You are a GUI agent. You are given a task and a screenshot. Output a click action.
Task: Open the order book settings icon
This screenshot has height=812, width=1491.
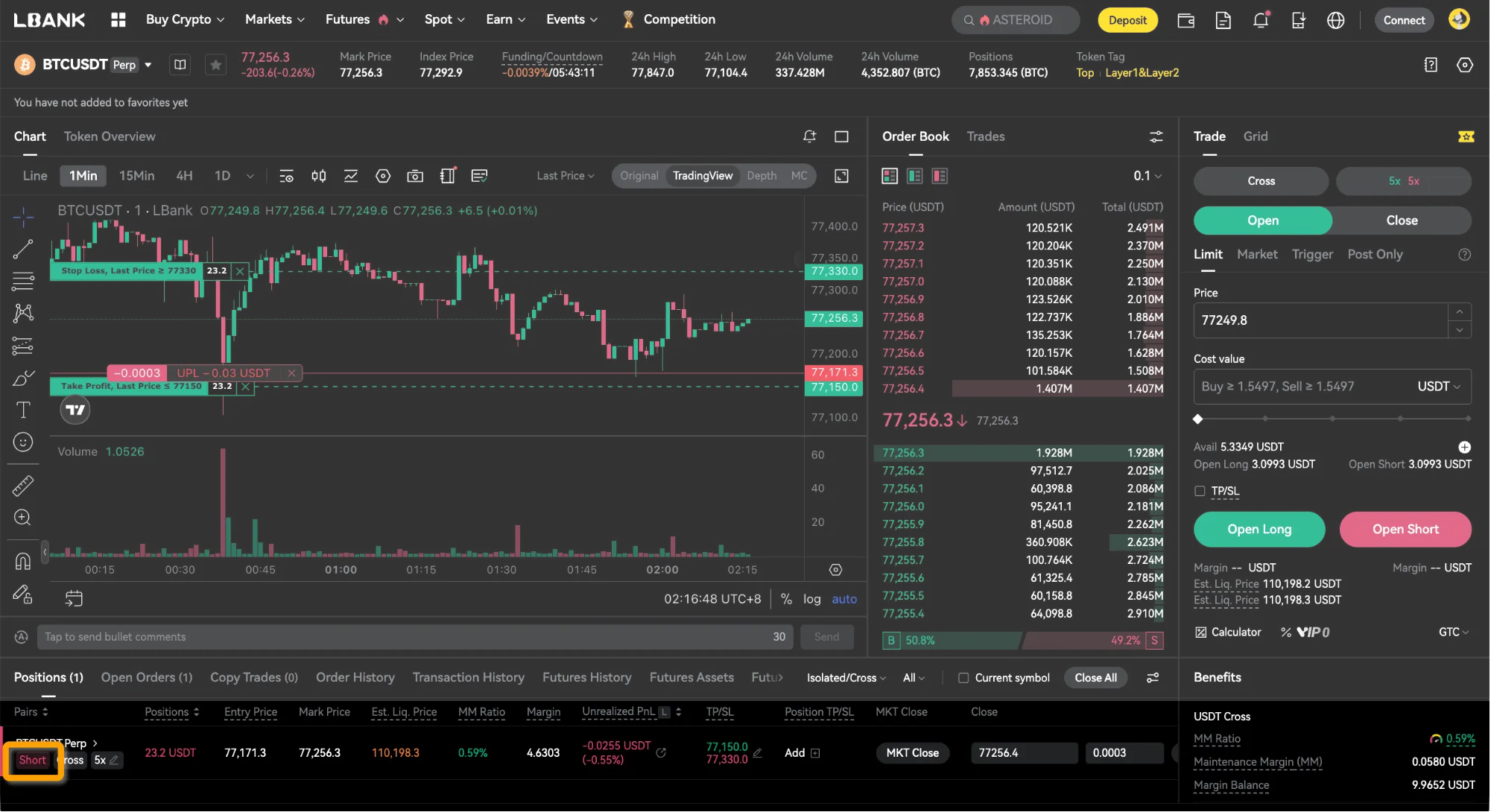click(1156, 136)
